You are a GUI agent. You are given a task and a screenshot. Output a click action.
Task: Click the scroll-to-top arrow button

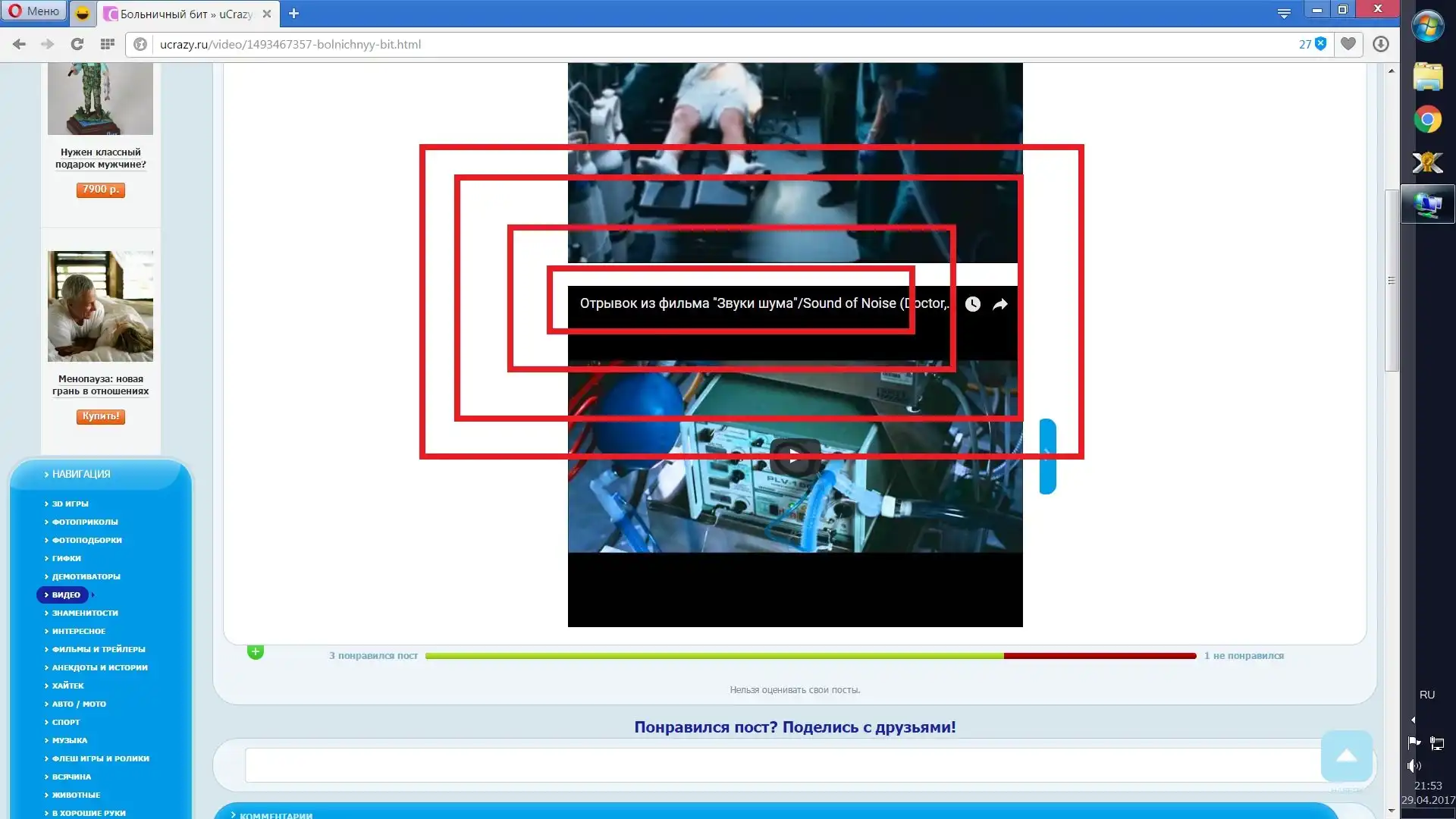coord(1346,755)
